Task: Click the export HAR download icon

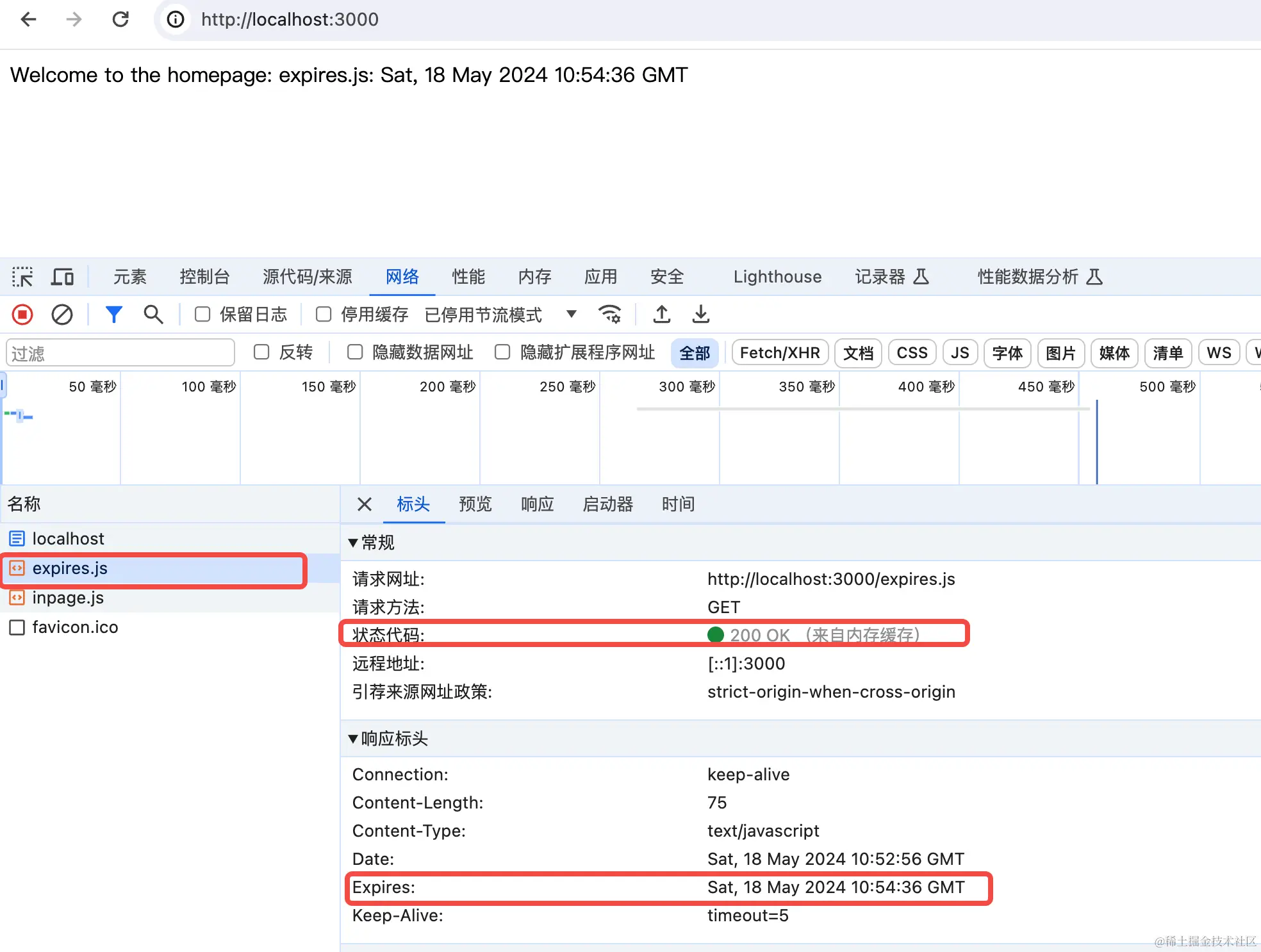Action: click(x=701, y=315)
